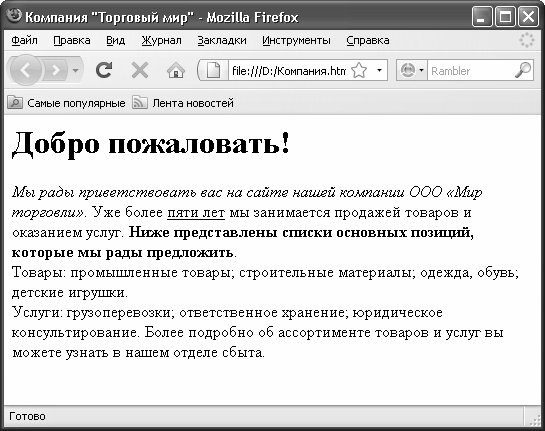
Task: Click the page identity icon in address bar
Action: pyautogui.click(x=213, y=70)
